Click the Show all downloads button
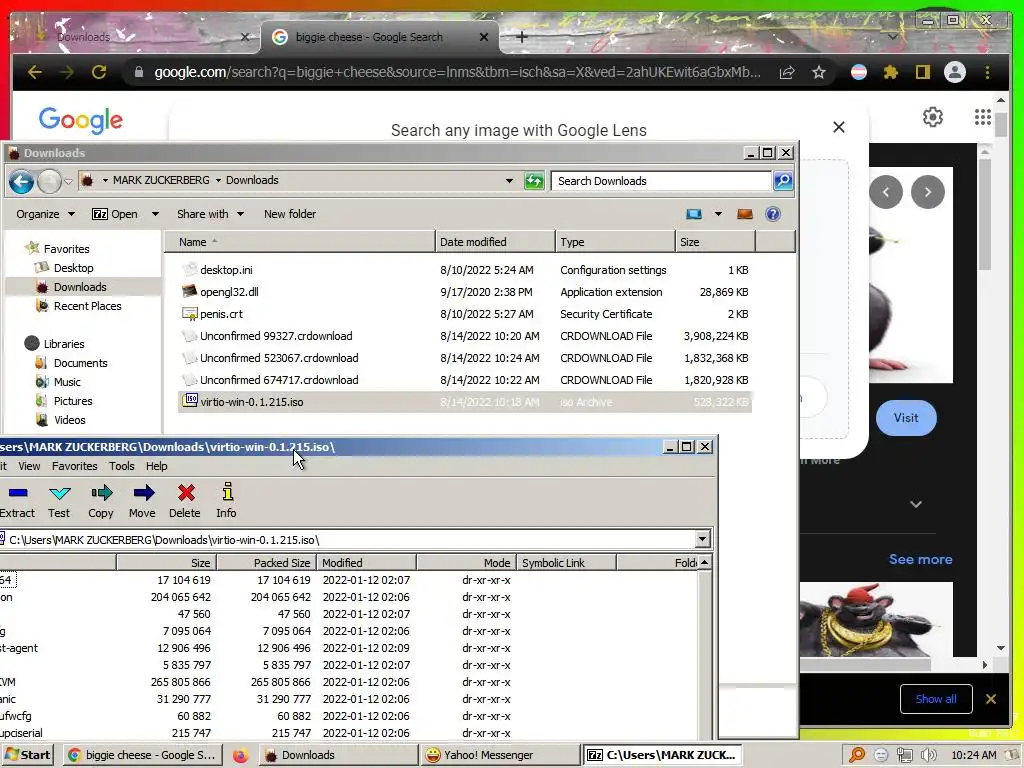The width and height of the screenshot is (1024, 768). [936, 699]
